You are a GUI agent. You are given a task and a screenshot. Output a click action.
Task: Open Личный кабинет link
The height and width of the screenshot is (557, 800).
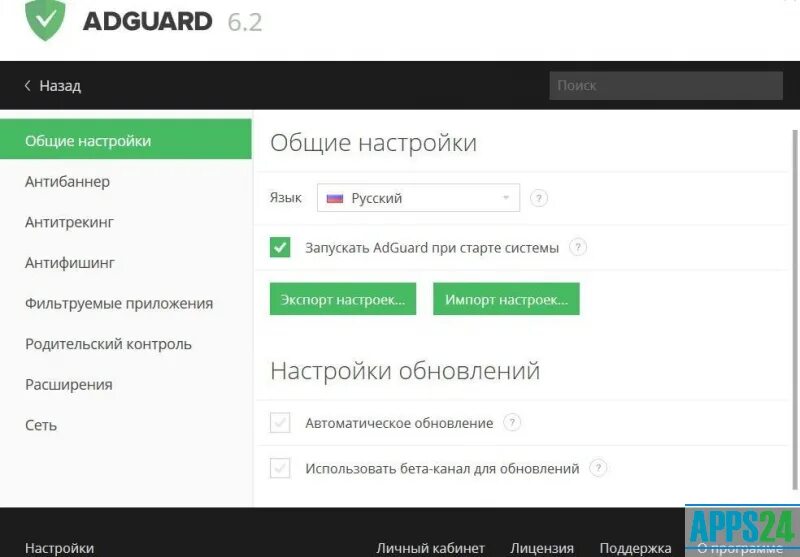430,548
